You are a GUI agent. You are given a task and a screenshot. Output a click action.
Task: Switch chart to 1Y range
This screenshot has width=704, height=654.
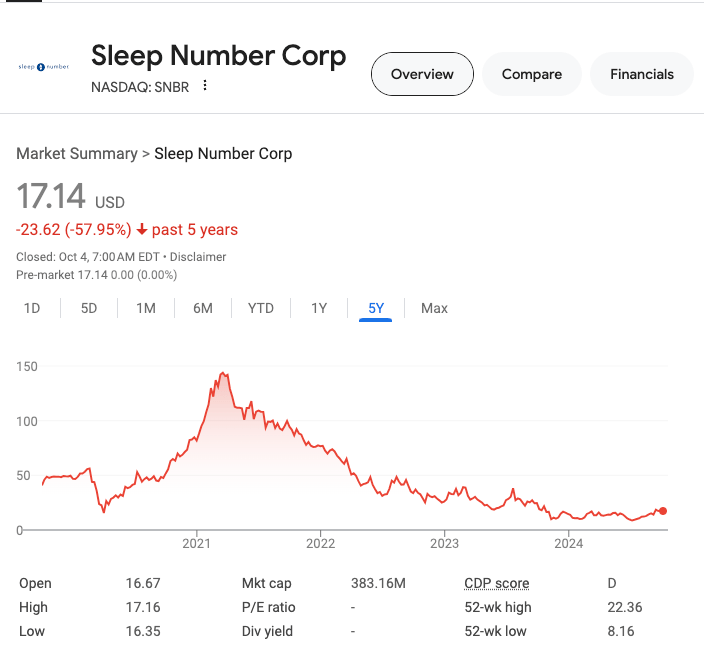pyautogui.click(x=319, y=308)
